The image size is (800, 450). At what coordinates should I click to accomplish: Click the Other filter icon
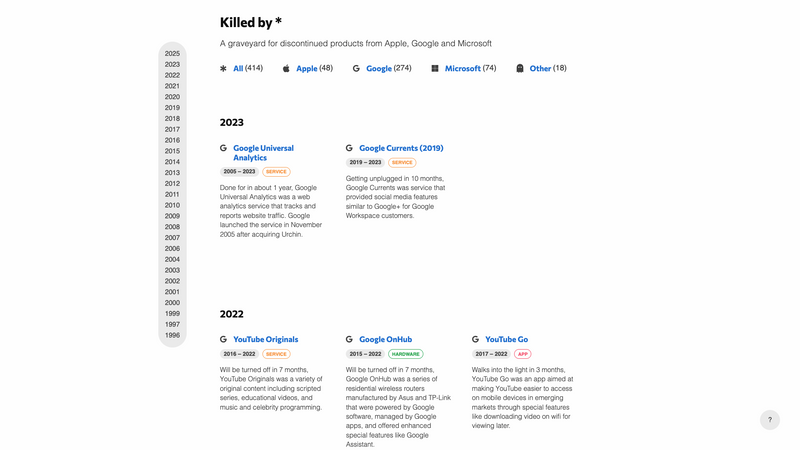tap(520, 69)
